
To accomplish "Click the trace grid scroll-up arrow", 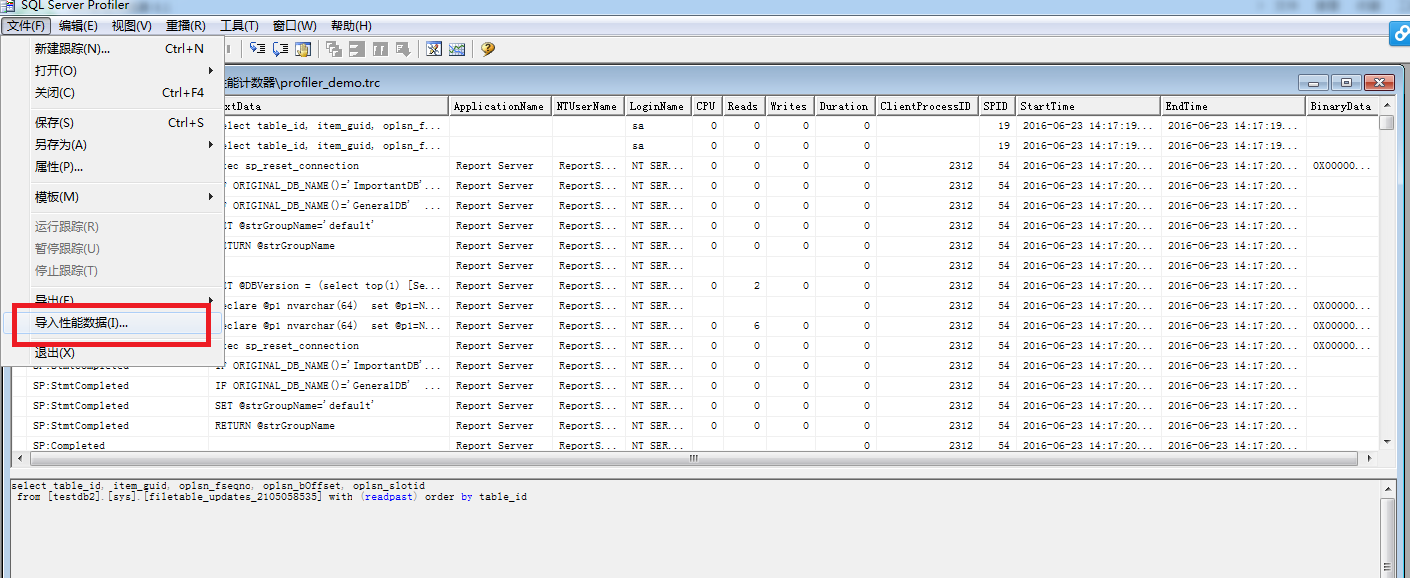I will click(1387, 105).
